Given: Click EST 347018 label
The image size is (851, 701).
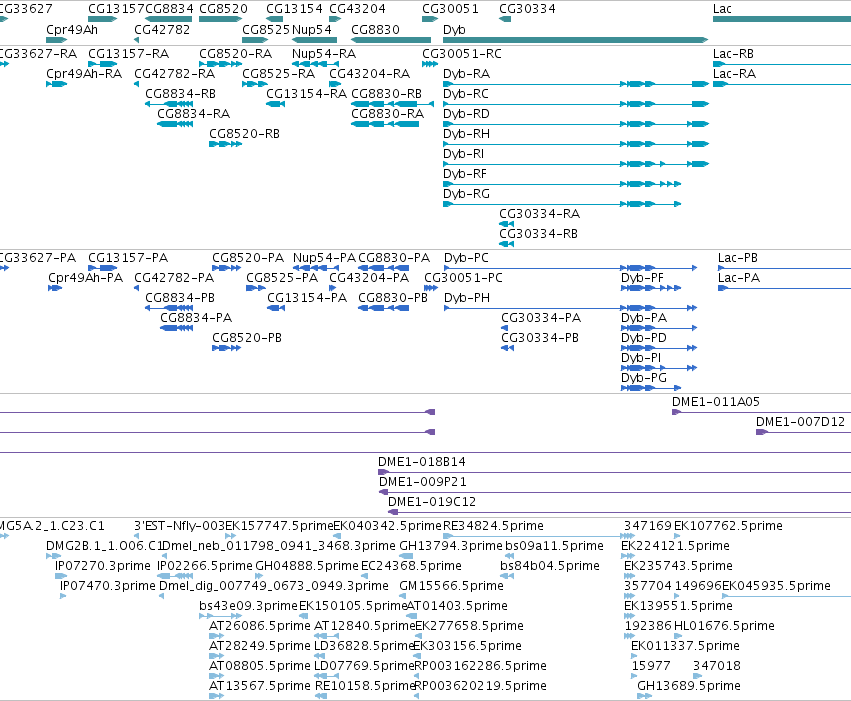Looking at the screenshot, I should (717, 666).
